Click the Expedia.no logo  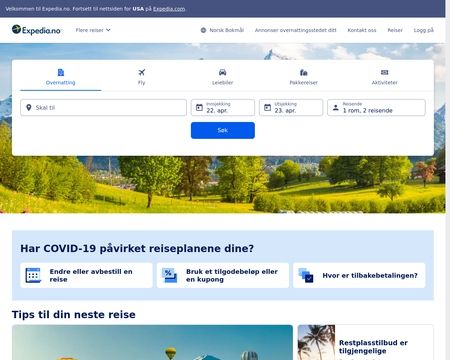tap(36, 30)
